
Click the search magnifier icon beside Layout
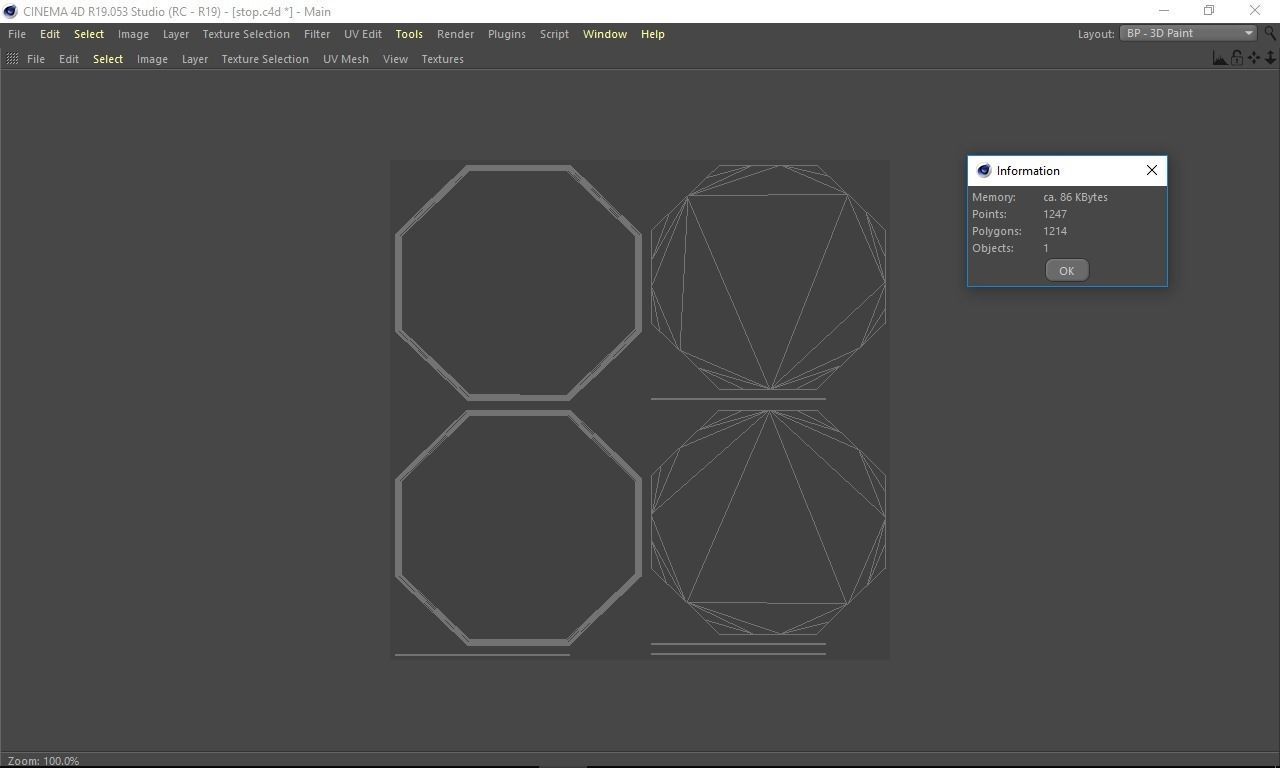(1270, 33)
